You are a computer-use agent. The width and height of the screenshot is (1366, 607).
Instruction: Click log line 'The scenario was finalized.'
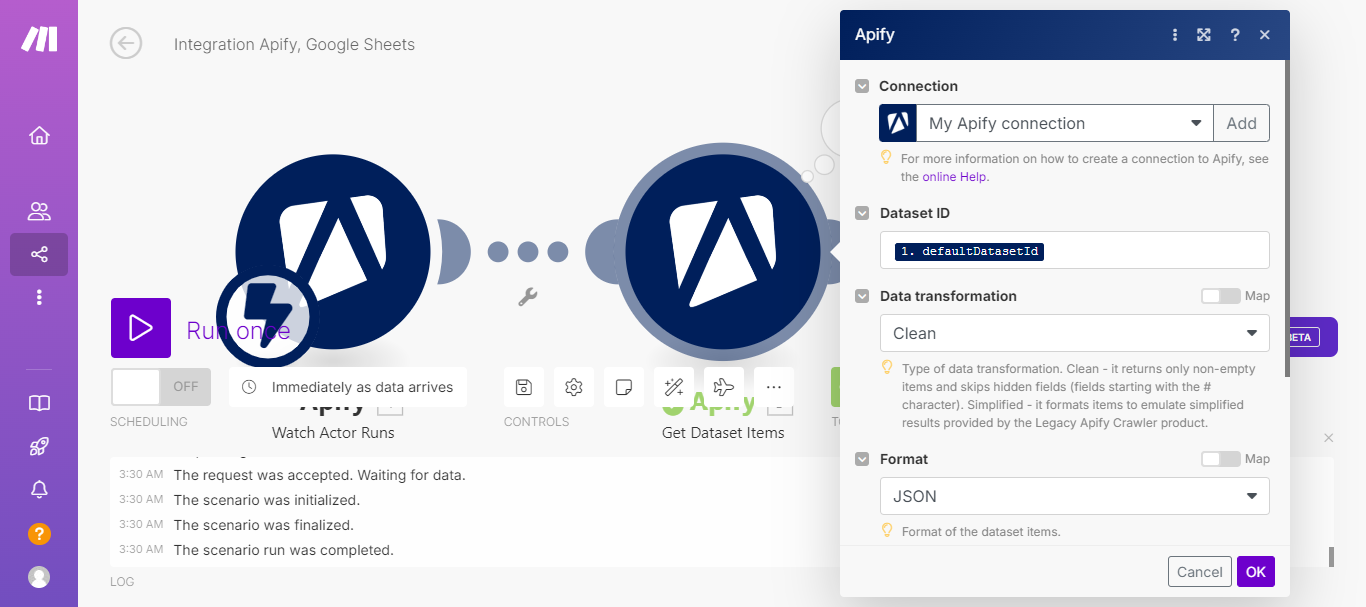264,525
